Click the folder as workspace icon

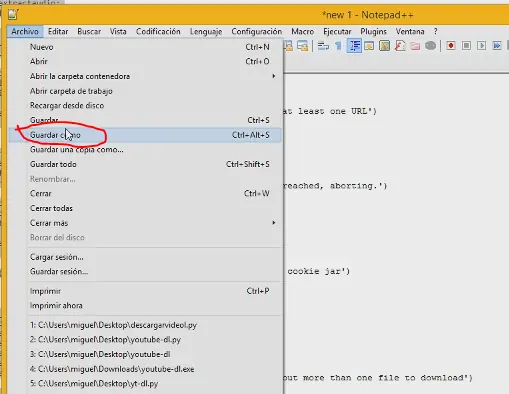point(415,46)
